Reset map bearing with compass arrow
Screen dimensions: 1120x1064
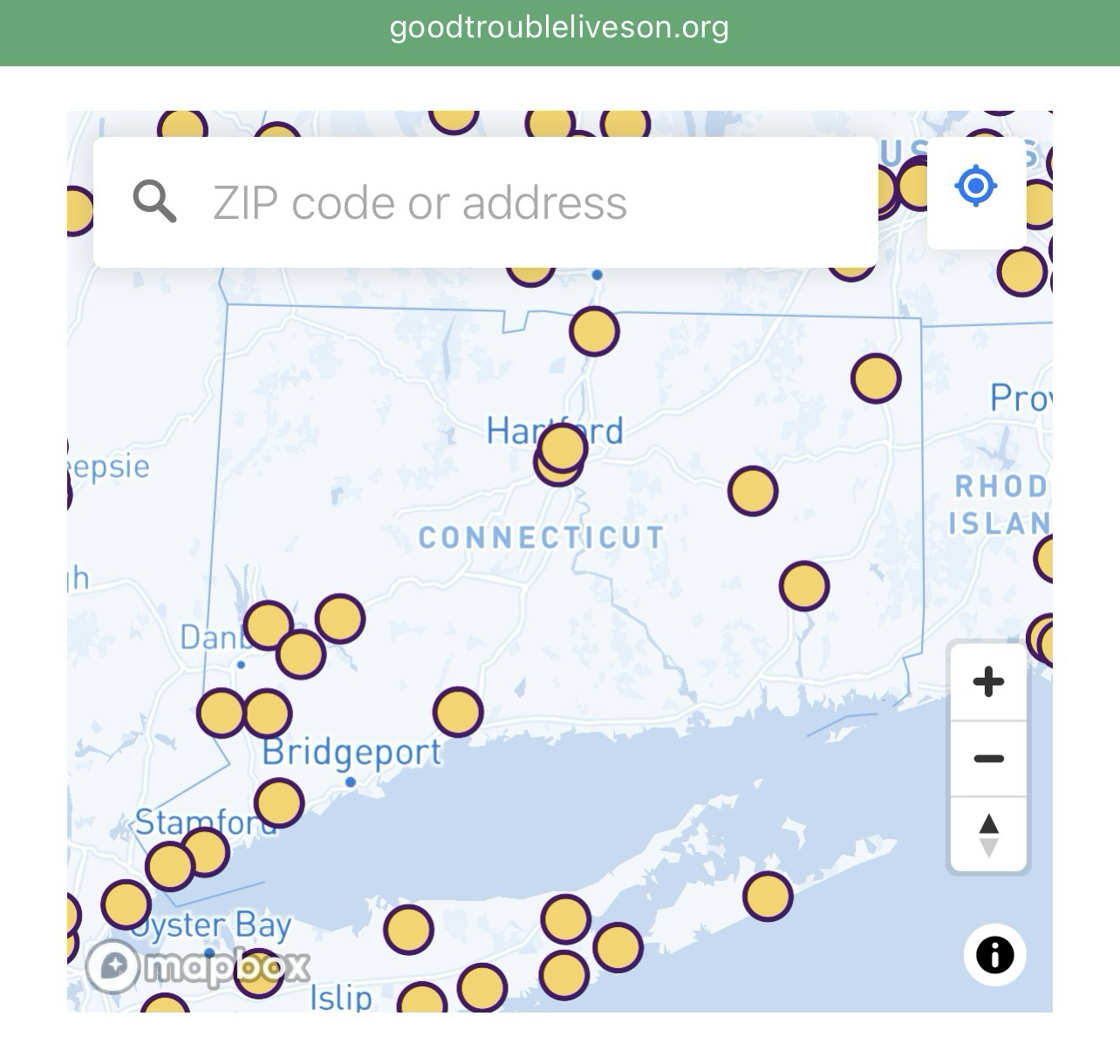[x=988, y=835]
